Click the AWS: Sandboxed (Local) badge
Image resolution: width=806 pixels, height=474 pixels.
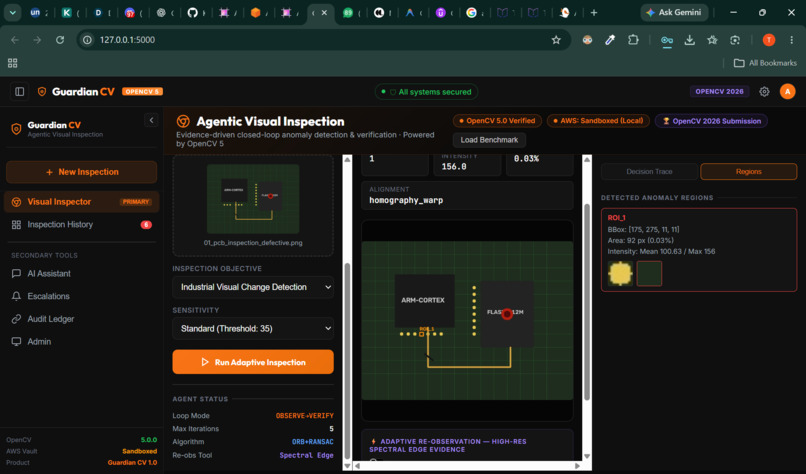[x=598, y=121]
